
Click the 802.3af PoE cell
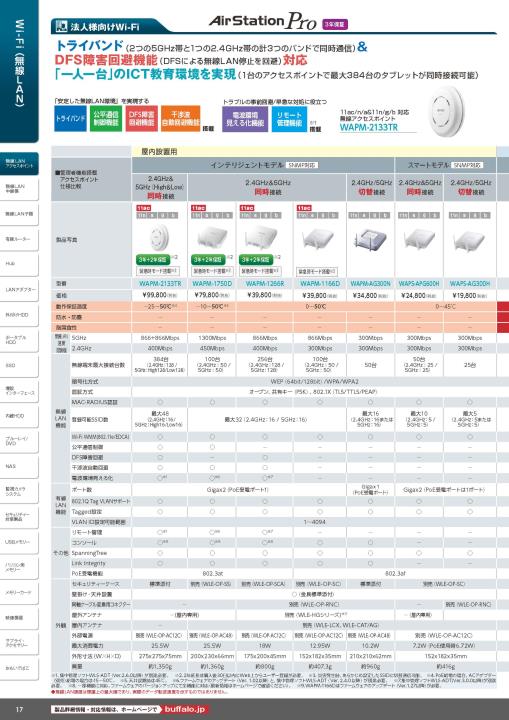pos(395,574)
